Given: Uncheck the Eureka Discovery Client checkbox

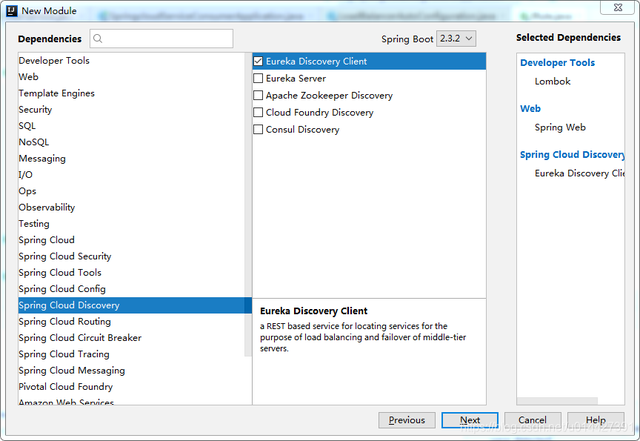Looking at the screenshot, I should coord(258,61).
